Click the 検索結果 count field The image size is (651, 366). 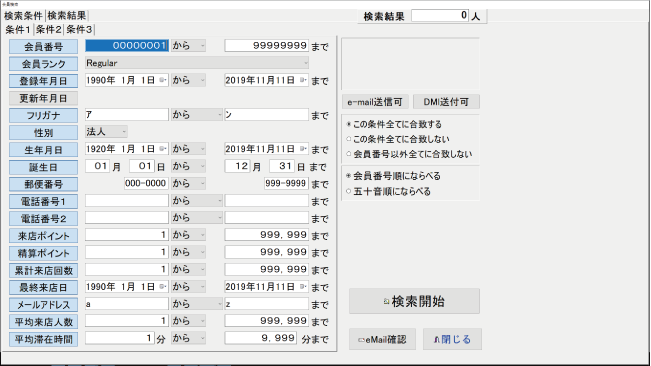pos(440,16)
